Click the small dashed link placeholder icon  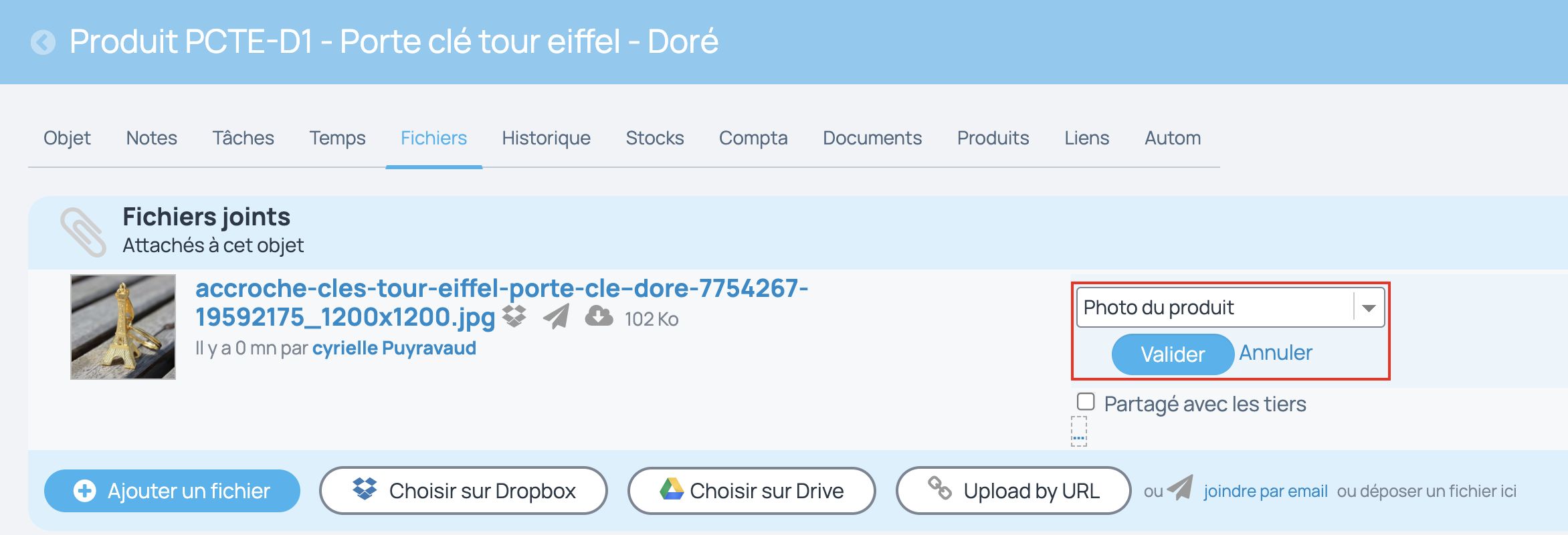tap(1079, 431)
